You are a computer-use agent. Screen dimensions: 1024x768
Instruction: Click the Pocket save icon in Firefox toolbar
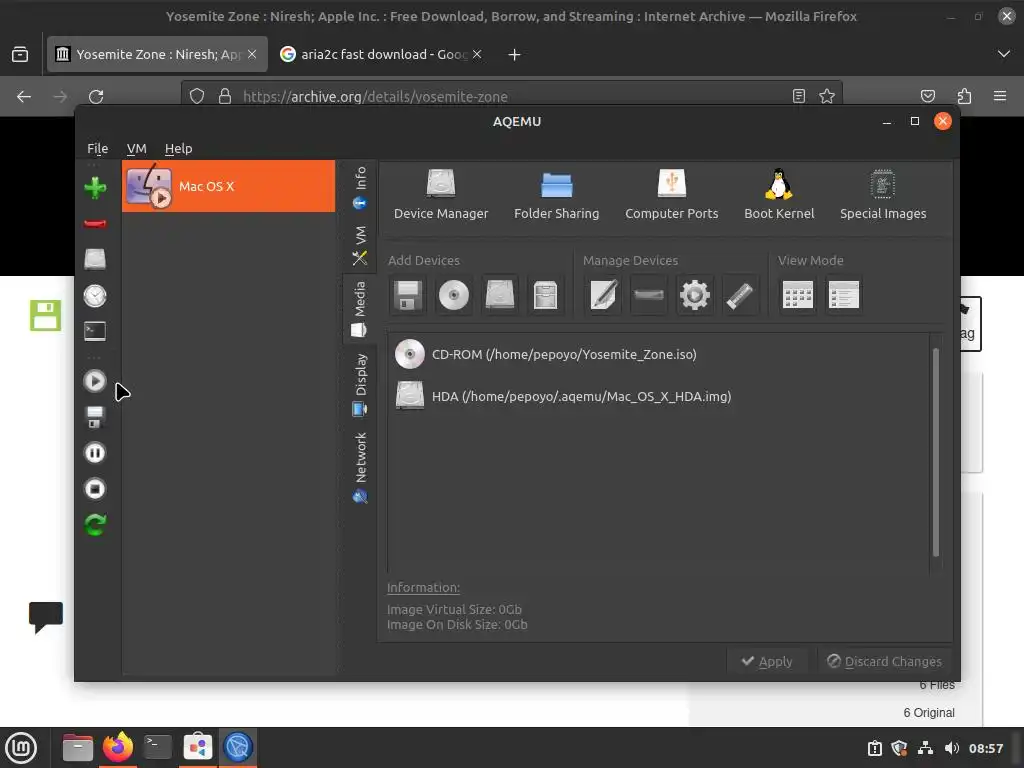point(927,96)
